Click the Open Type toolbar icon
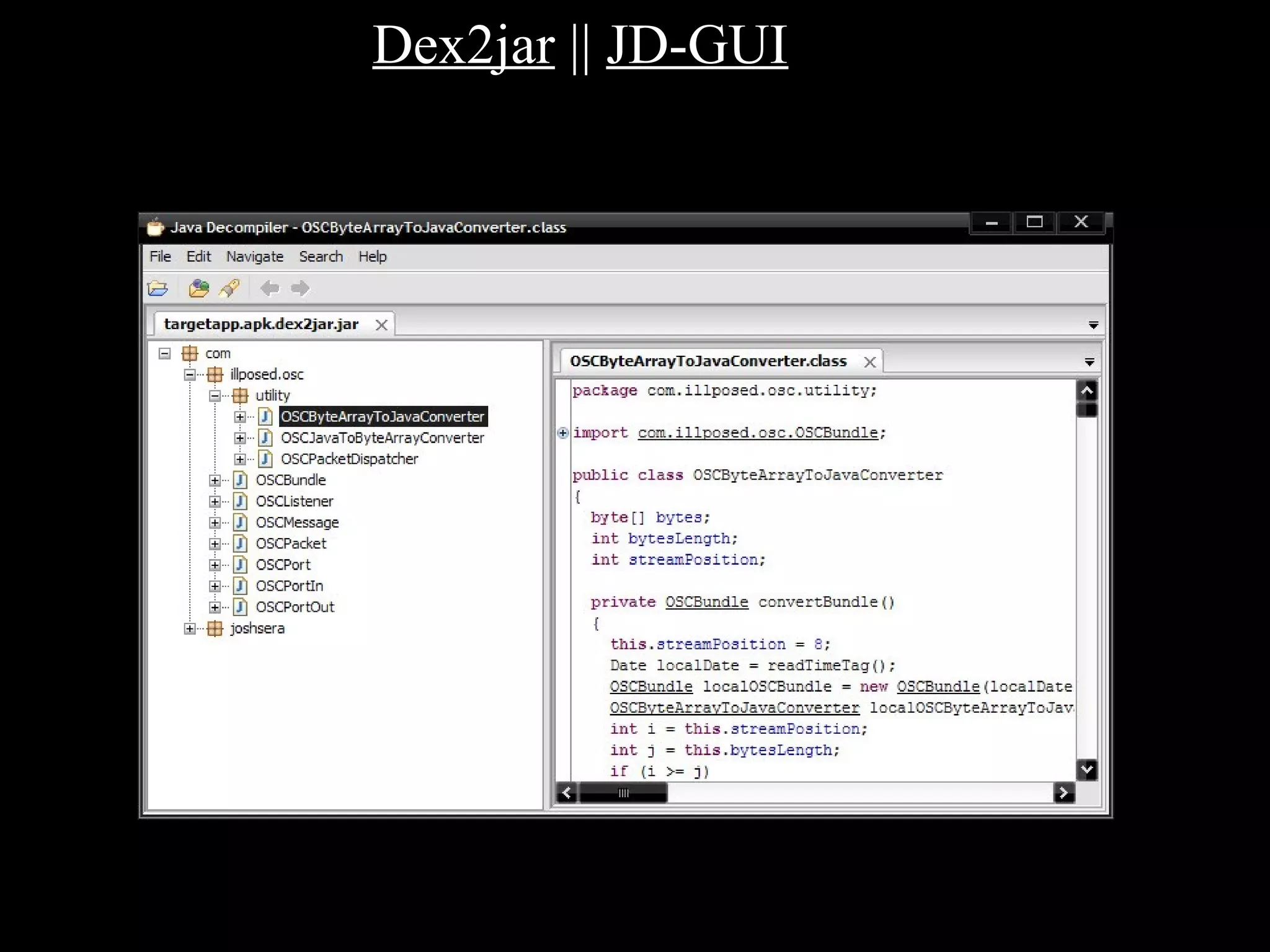The width and height of the screenshot is (1270, 952). pos(199,288)
